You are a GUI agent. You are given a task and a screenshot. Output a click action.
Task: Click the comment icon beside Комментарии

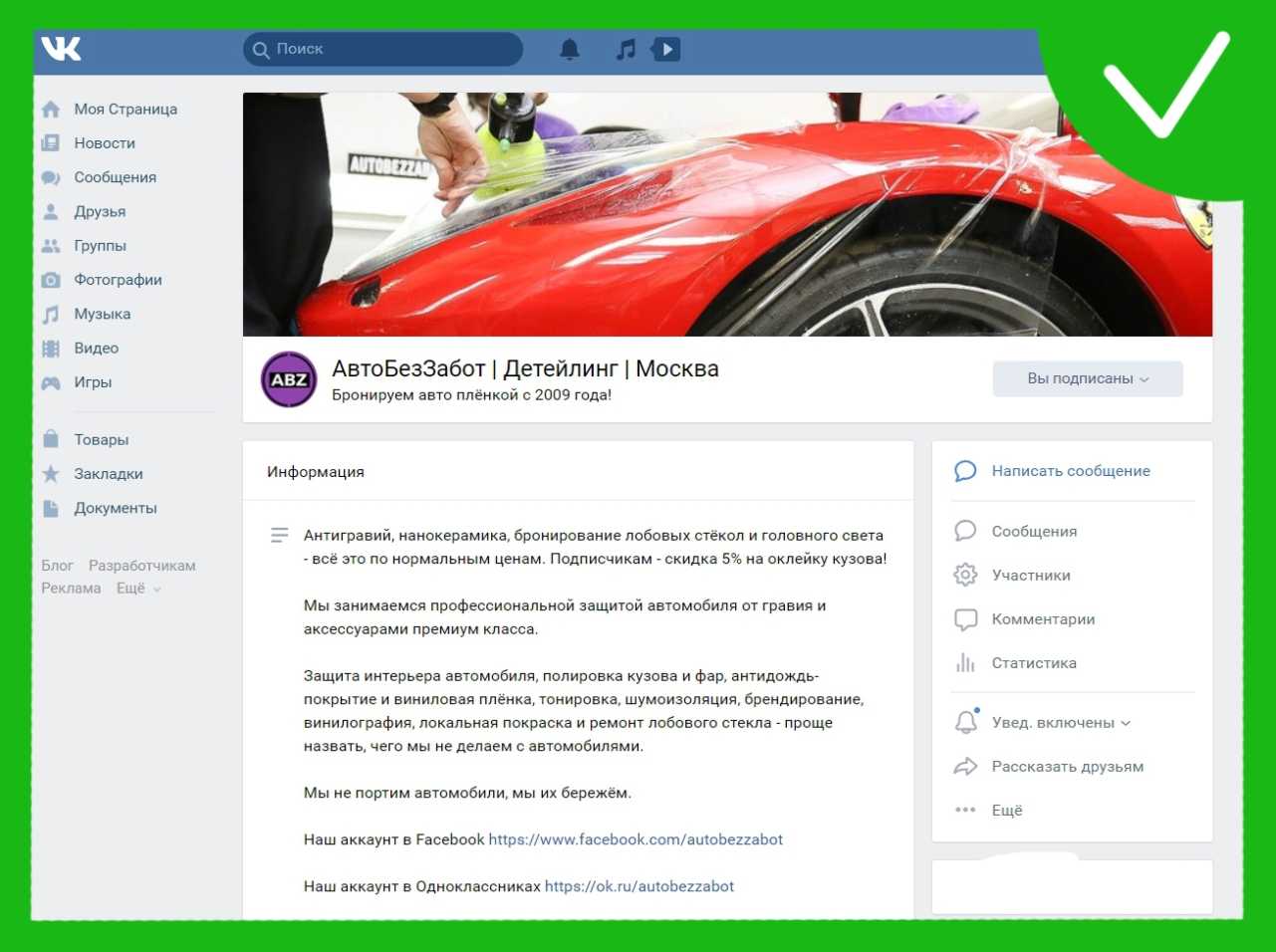tap(965, 619)
